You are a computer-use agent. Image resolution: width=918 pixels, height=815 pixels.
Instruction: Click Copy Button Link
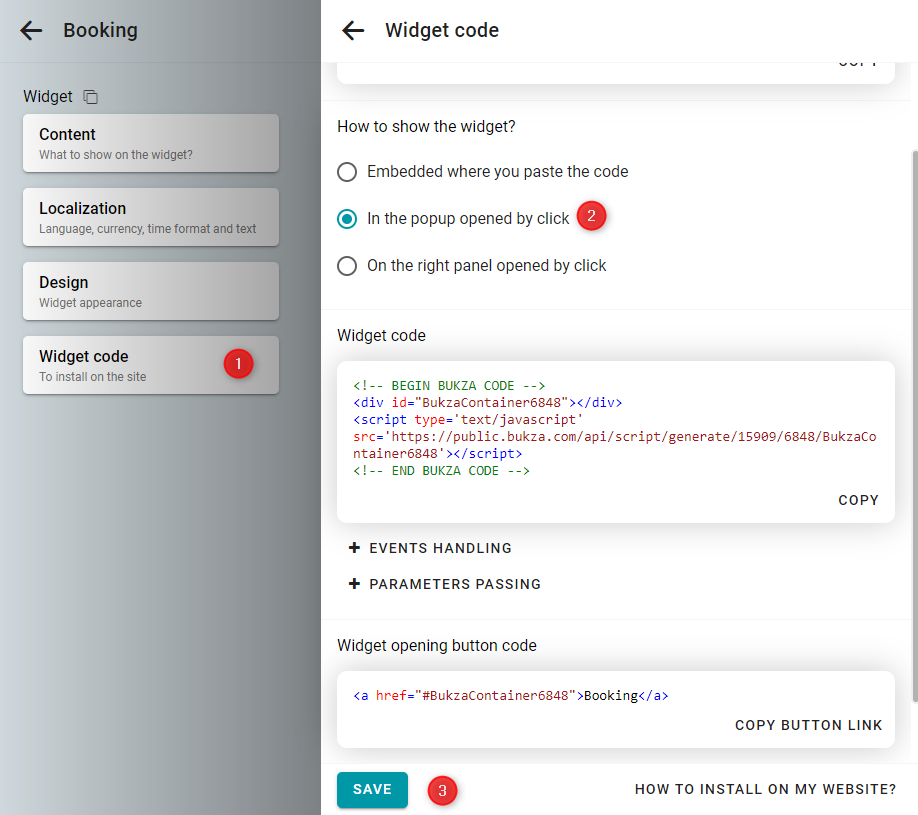click(809, 725)
